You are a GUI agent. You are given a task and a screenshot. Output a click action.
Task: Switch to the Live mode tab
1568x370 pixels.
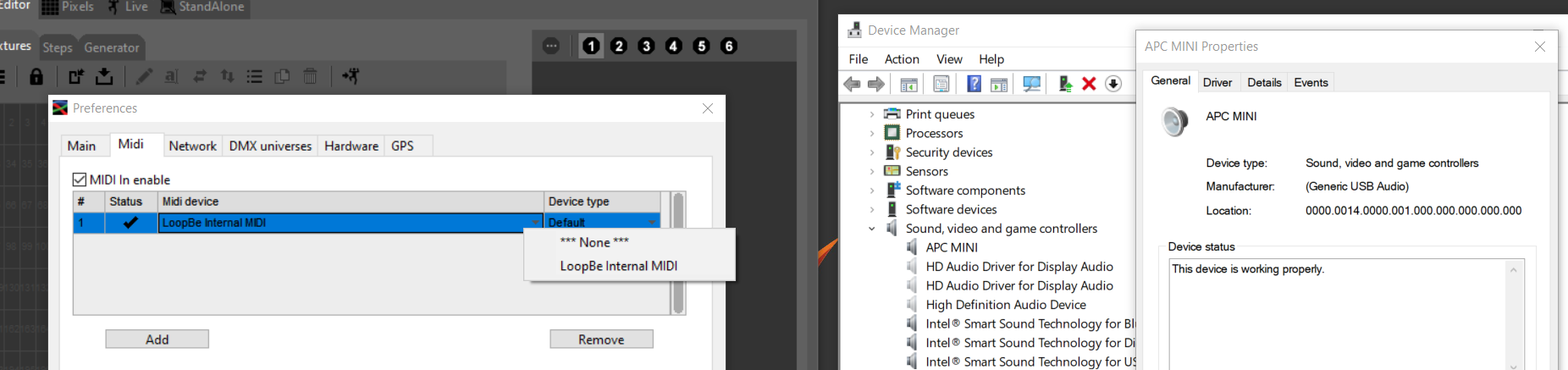pyautogui.click(x=128, y=8)
